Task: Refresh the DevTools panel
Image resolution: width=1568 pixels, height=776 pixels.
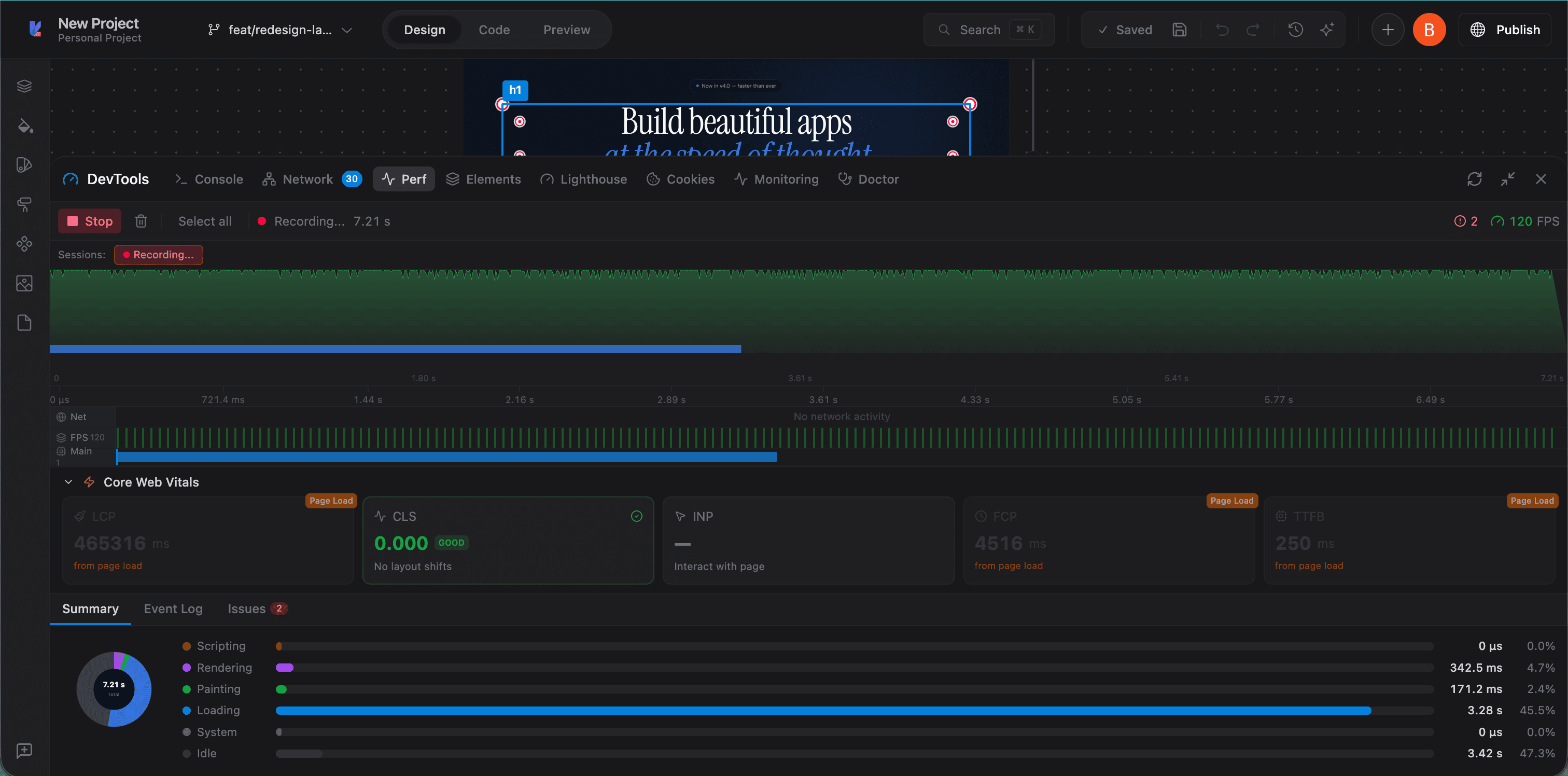Action: tap(1475, 179)
